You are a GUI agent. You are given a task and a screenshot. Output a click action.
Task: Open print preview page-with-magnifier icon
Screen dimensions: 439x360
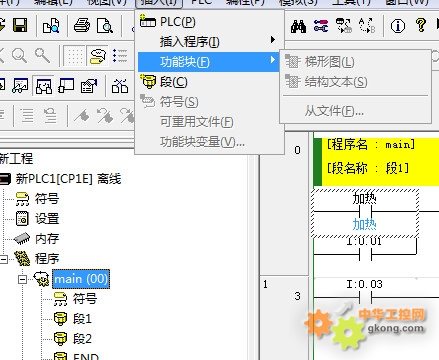pyautogui.click(x=105, y=25)
